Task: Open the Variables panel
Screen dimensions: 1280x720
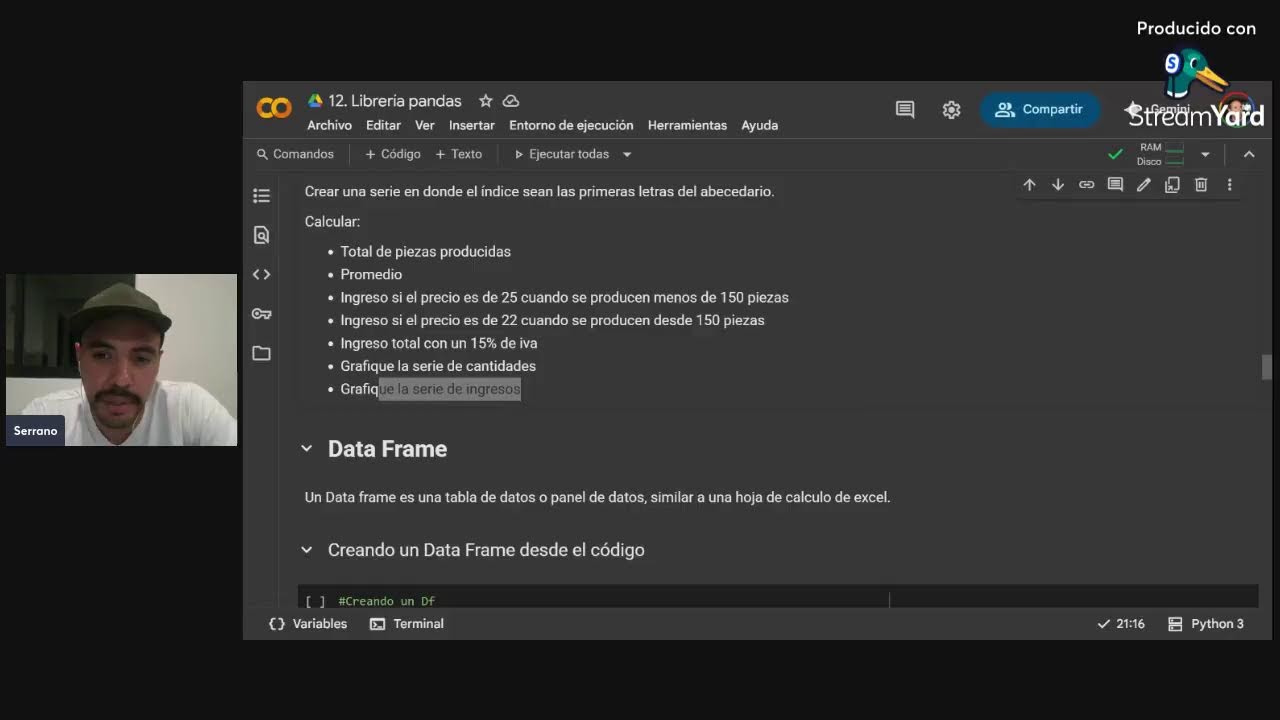Action: [308, 623]
